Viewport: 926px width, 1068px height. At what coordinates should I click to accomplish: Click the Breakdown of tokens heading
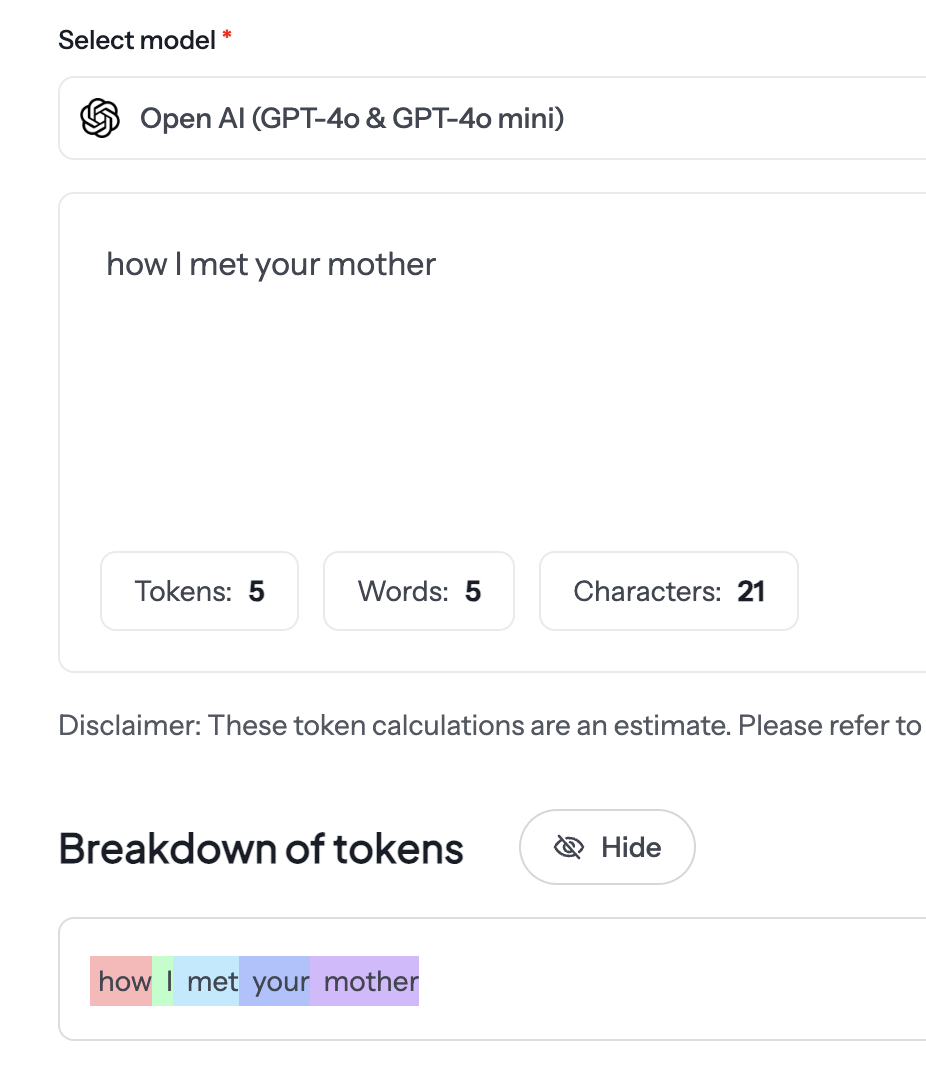[261, 847]
